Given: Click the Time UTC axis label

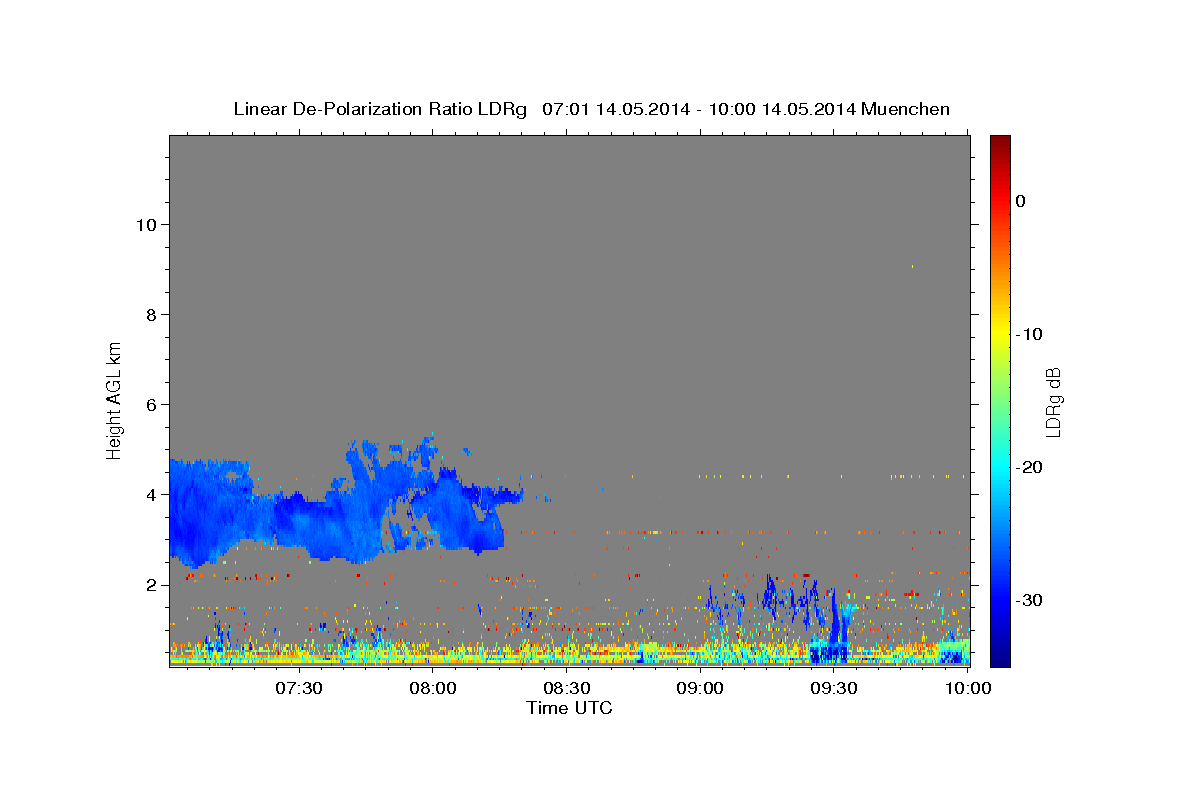Looking at the screenshot, I should [x=569, y=708].
